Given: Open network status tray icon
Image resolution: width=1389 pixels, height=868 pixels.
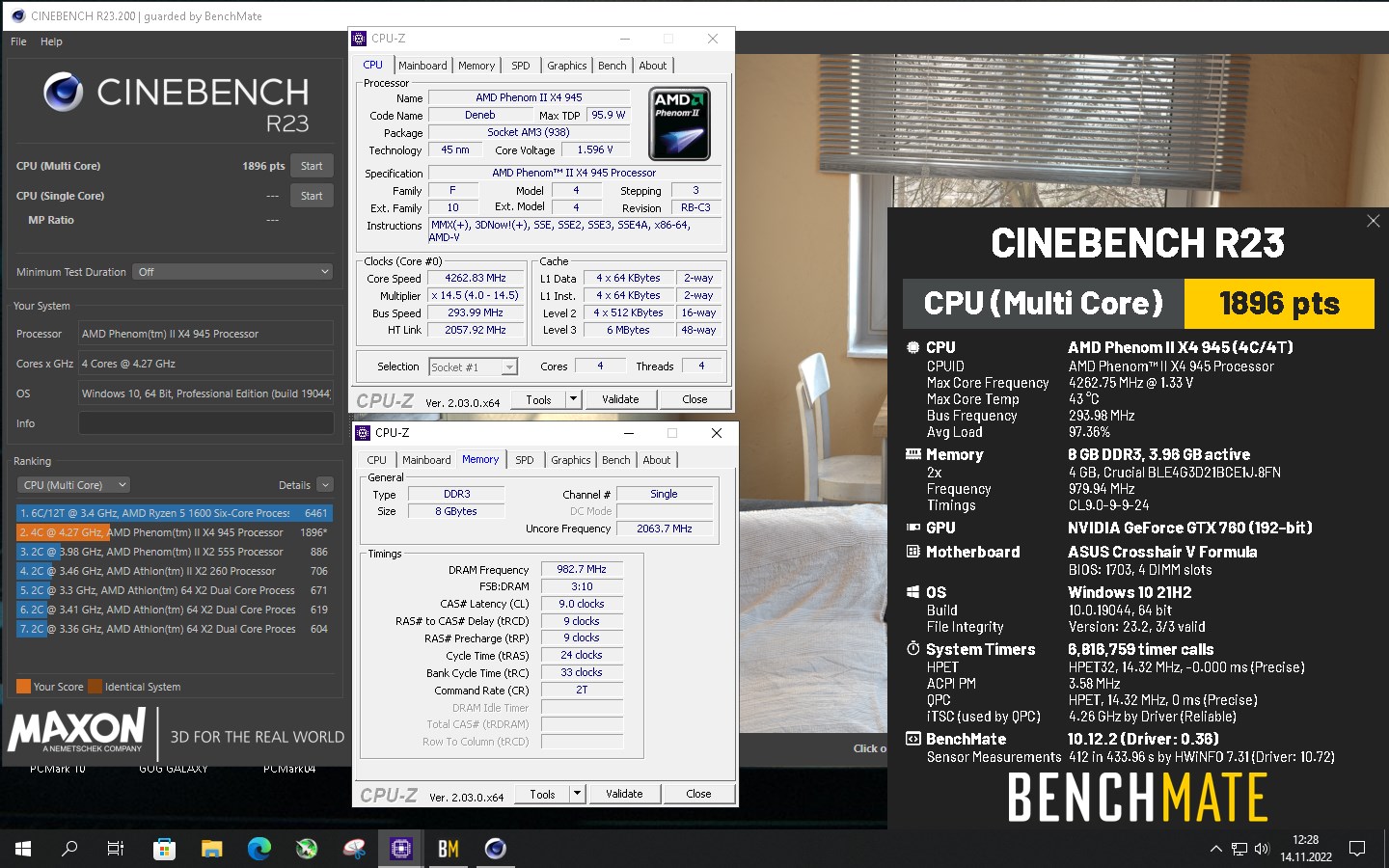Looking at the screenshot, I should (1239, 849).
